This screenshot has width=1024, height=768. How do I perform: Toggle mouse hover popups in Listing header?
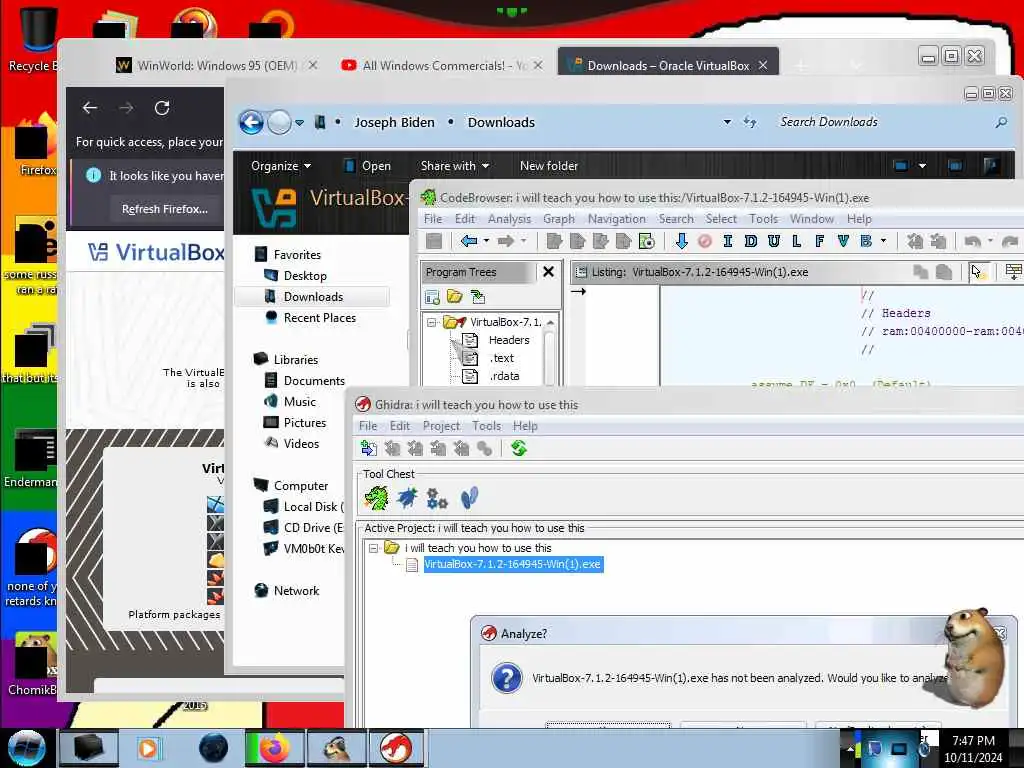pos(977,272)
